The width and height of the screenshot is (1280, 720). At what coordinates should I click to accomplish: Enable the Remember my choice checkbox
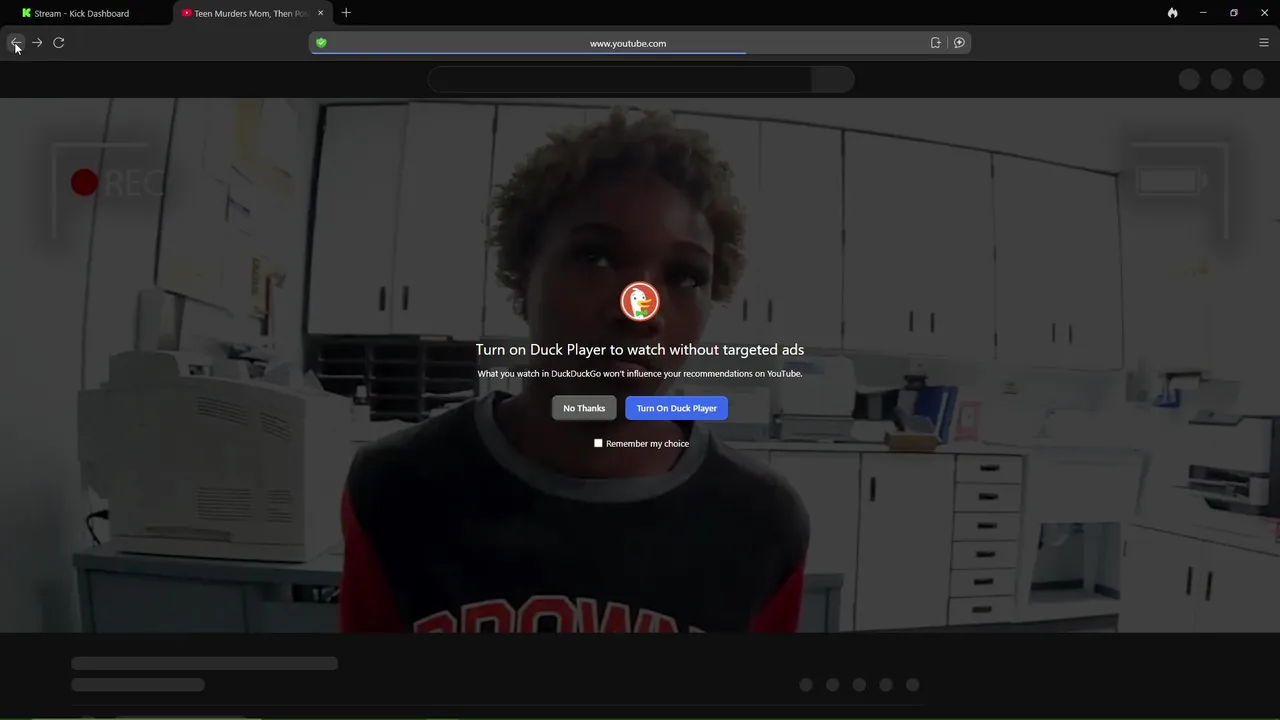[598, 443]
